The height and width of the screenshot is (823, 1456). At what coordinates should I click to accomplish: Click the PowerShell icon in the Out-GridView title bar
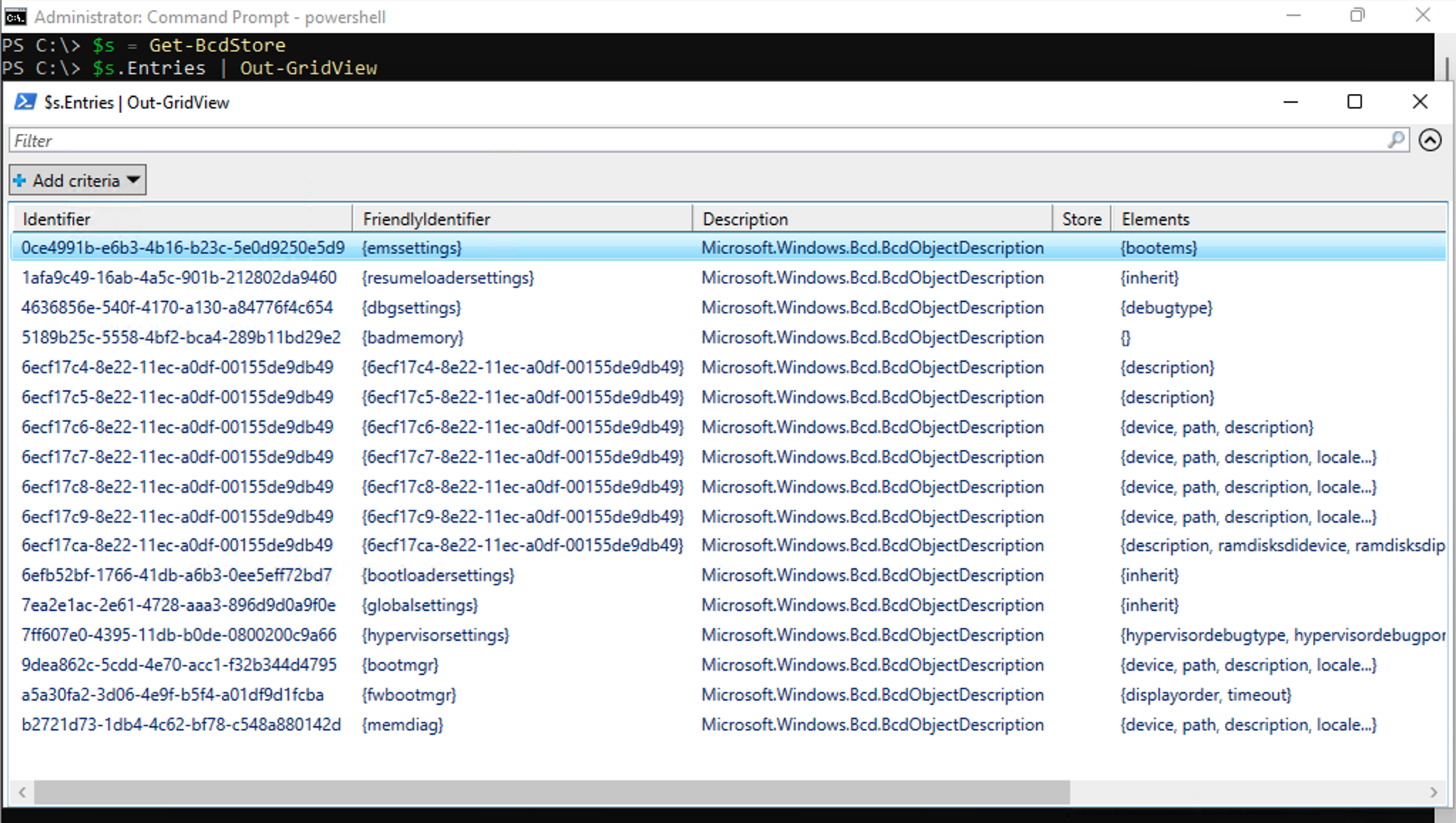[26, 102]
